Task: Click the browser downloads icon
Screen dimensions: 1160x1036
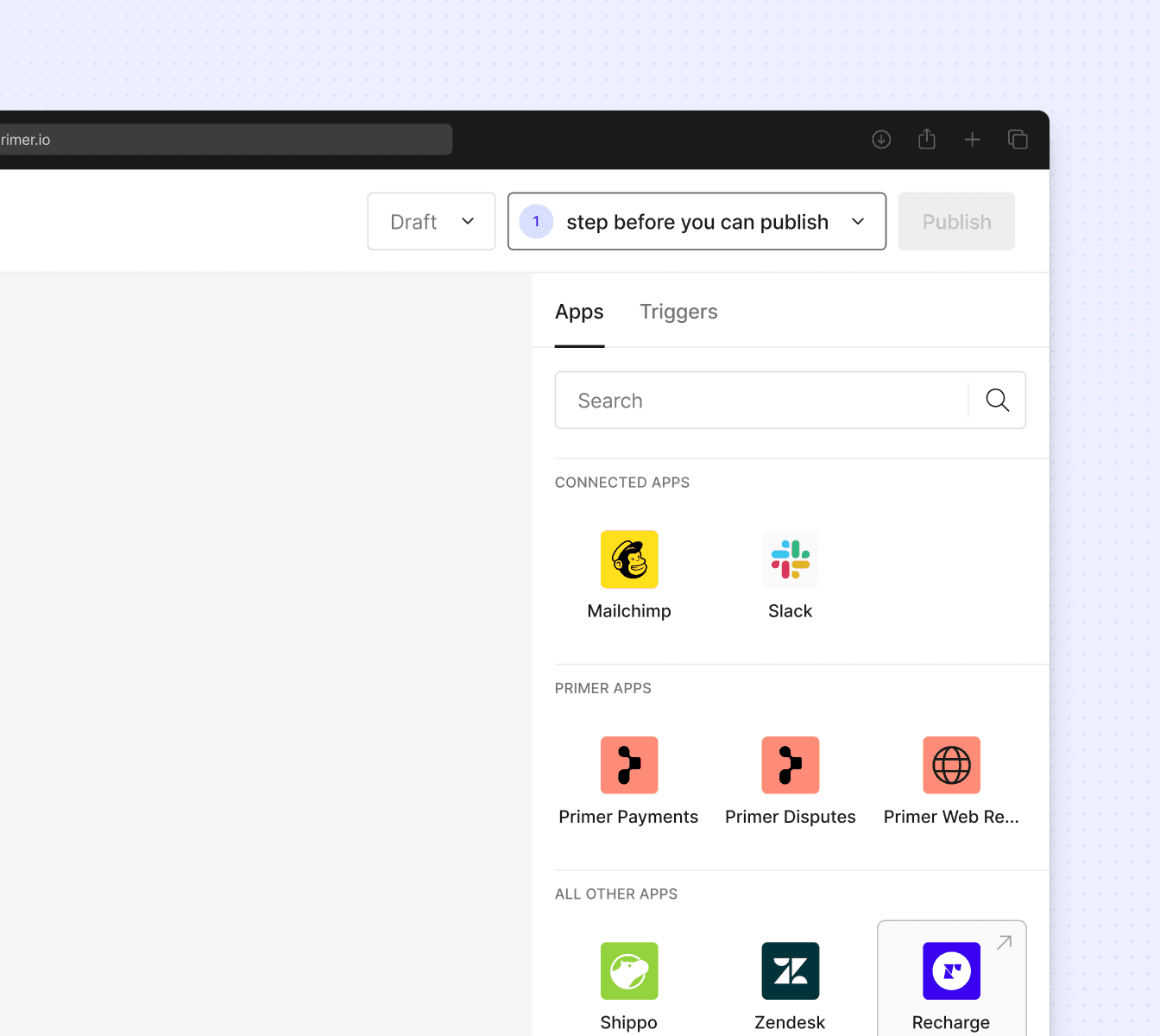Action: pos(881,139)
